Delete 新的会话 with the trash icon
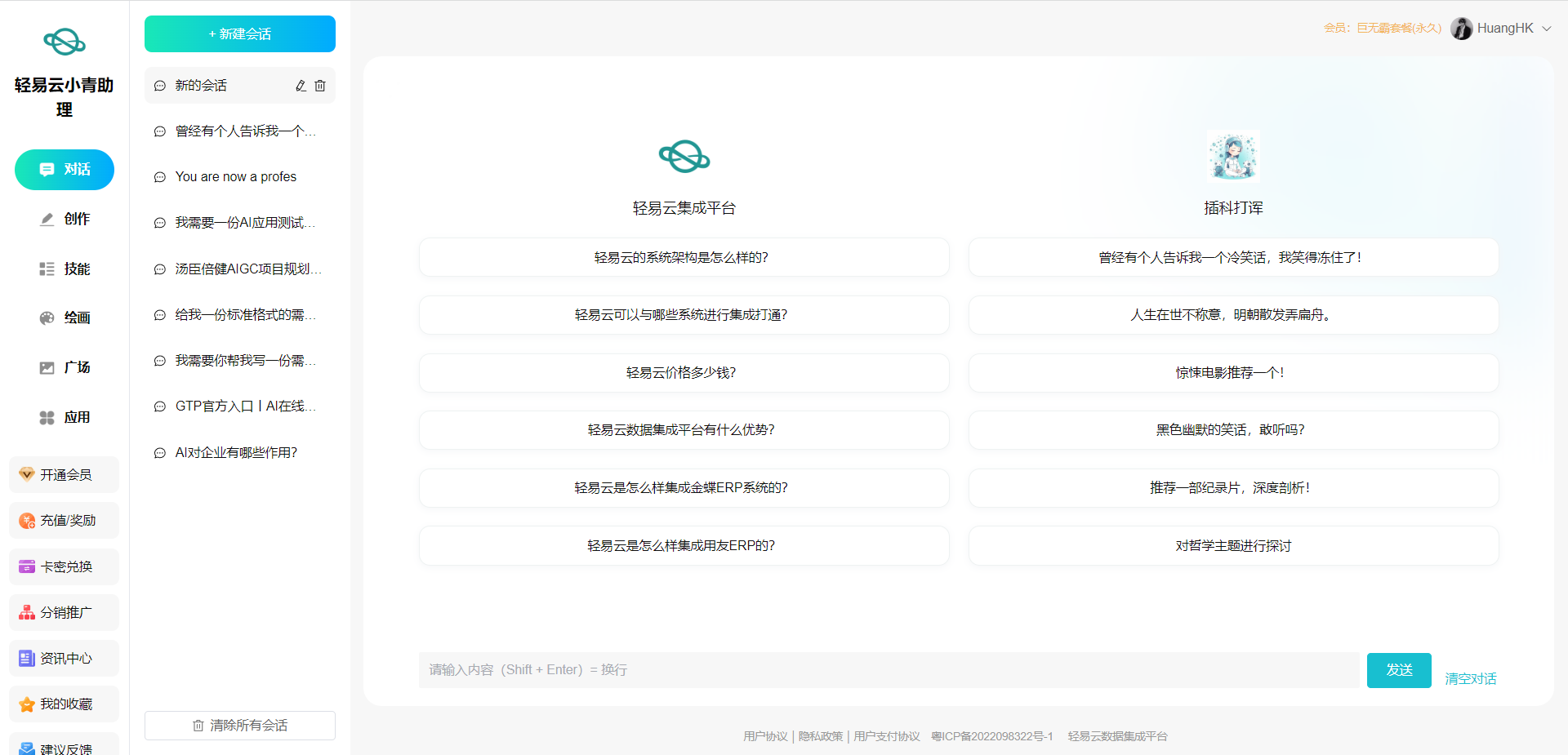 pos(320,86)
